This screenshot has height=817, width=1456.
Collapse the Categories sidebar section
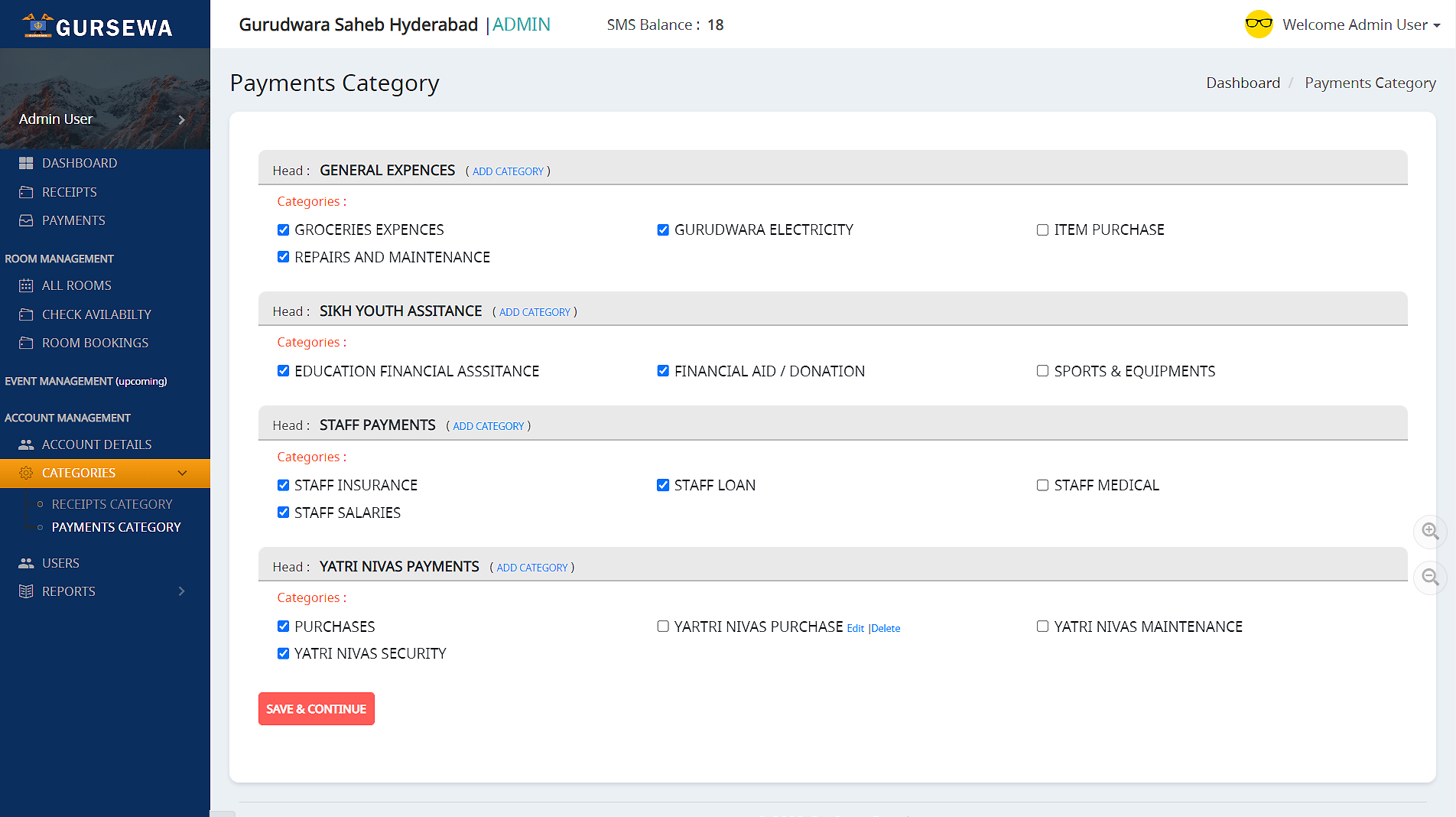(182, 473)
